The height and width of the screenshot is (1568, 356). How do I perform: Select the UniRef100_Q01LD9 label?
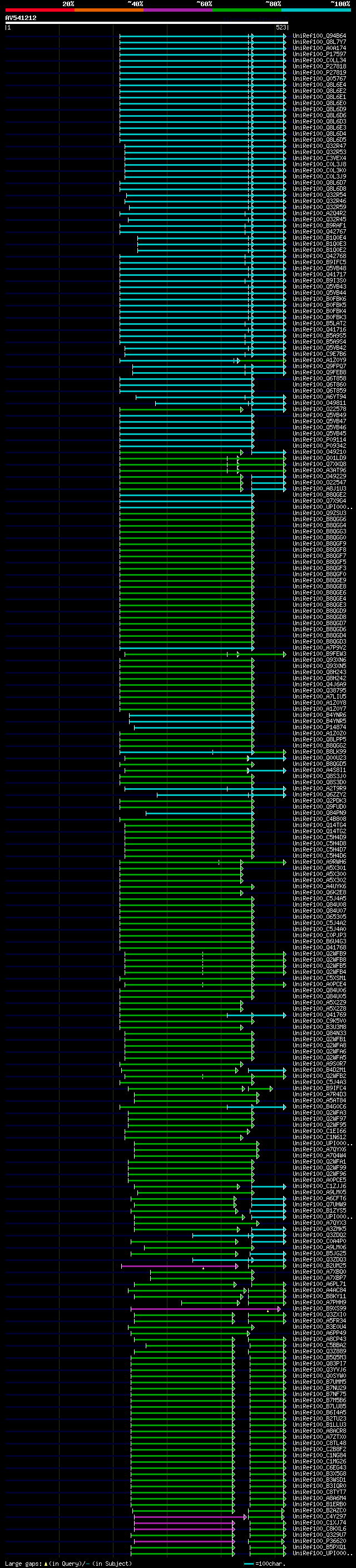tap(319, 458)
